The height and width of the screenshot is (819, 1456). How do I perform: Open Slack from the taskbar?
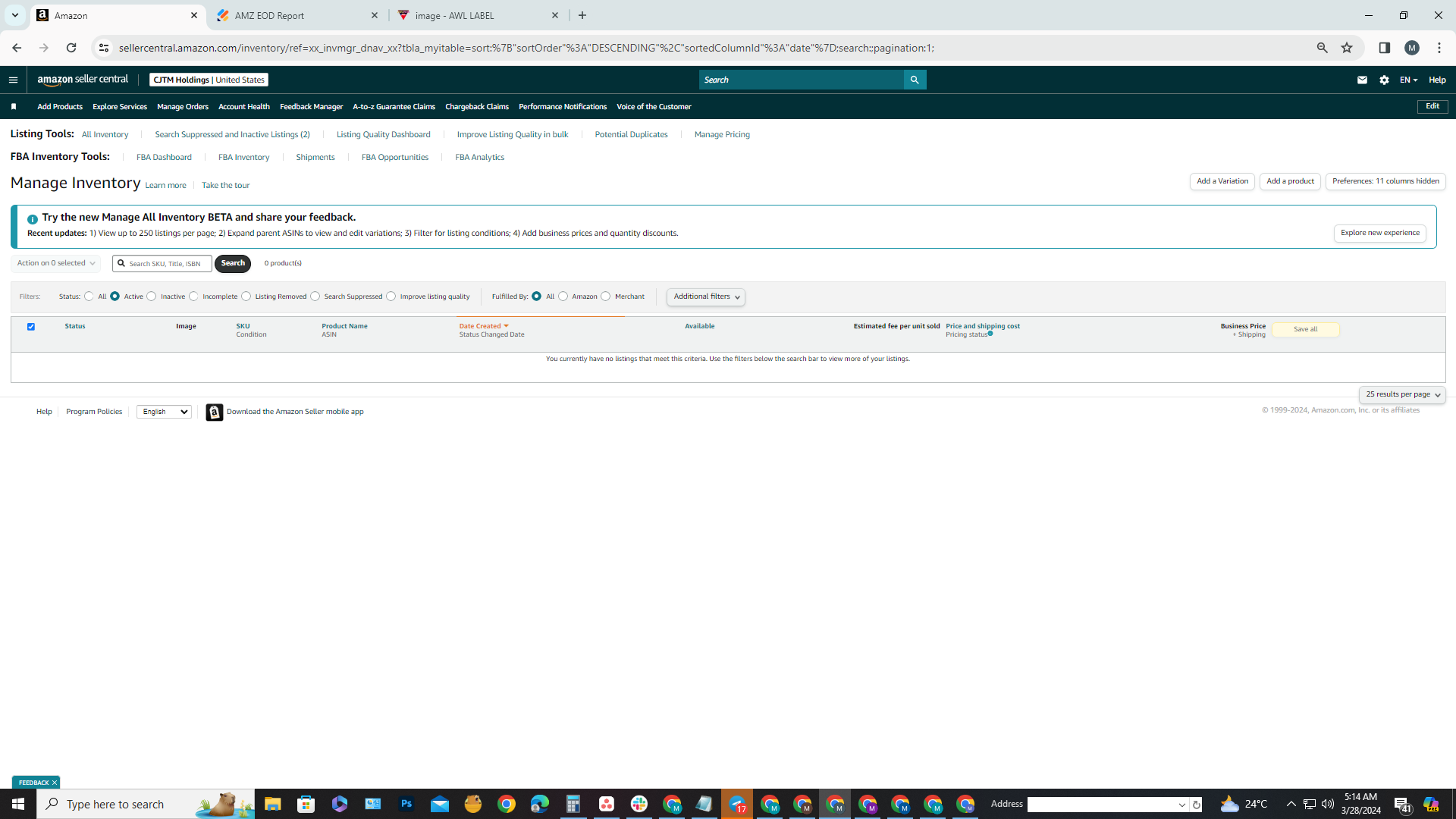[x=639, y=804]
